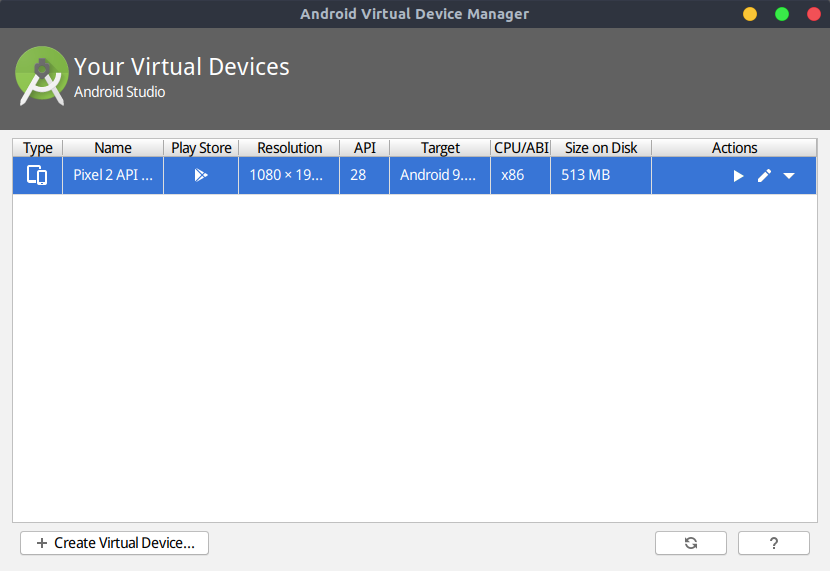
Task: Edit the Pixel 2 AVD with pencil icon
Action: (x=764, y=176)
